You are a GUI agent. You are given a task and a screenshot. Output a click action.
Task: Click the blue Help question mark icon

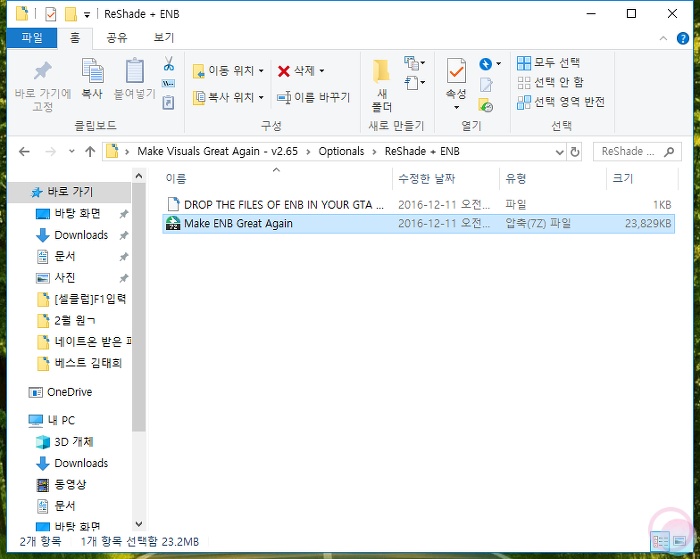[x=683, y=38]
